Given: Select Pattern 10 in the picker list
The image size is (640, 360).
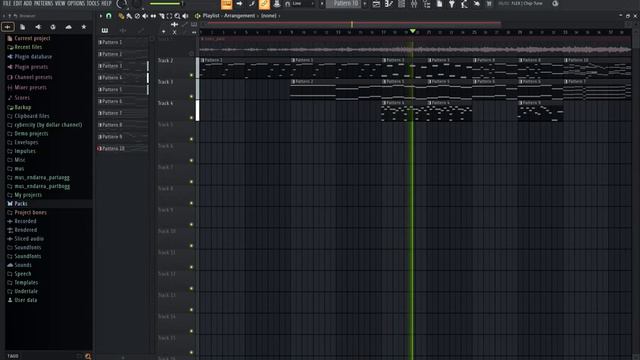Looking at the screenshot, I should (x=122, y=149).
